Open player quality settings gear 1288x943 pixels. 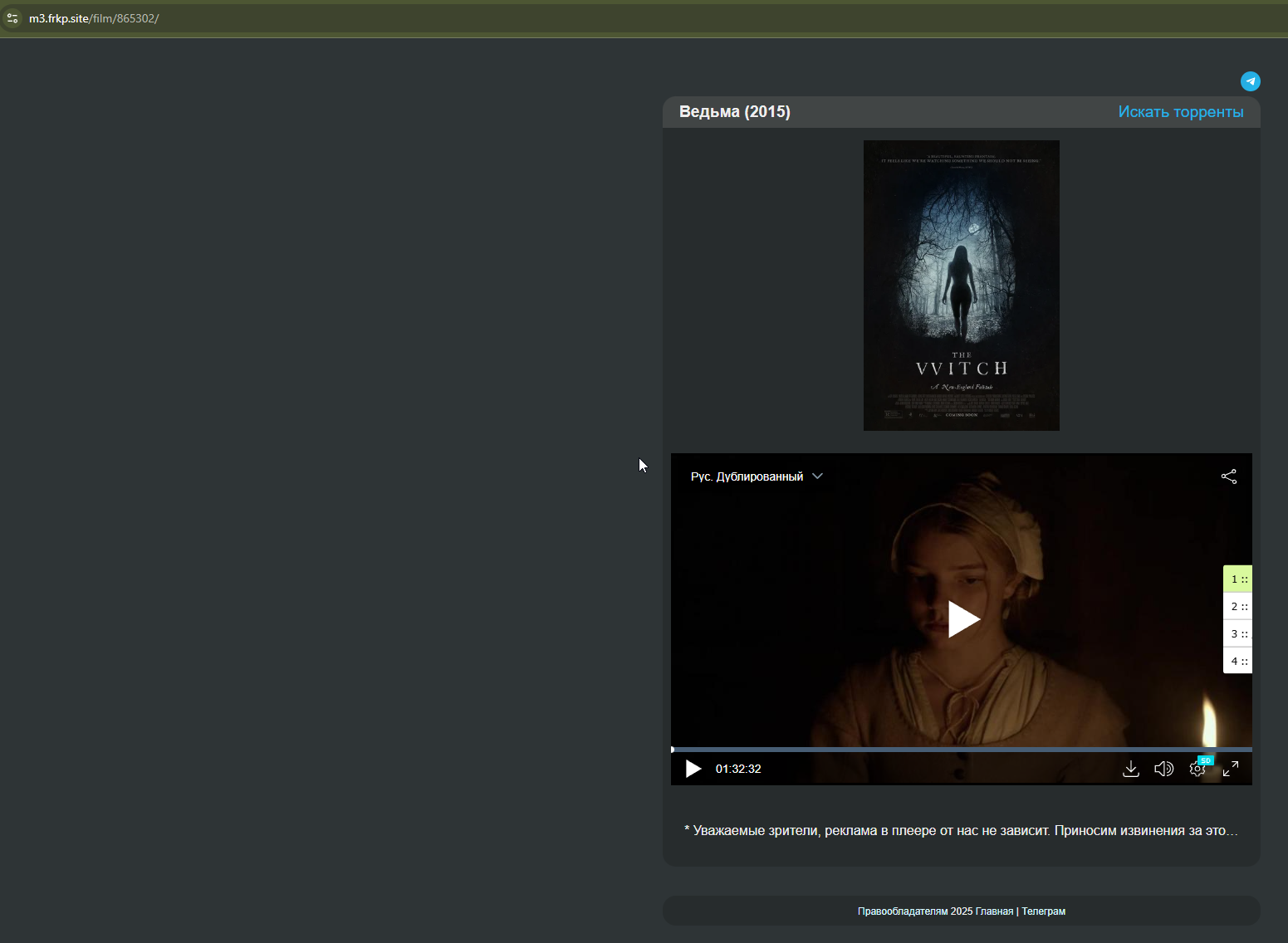coord(1197,769)
